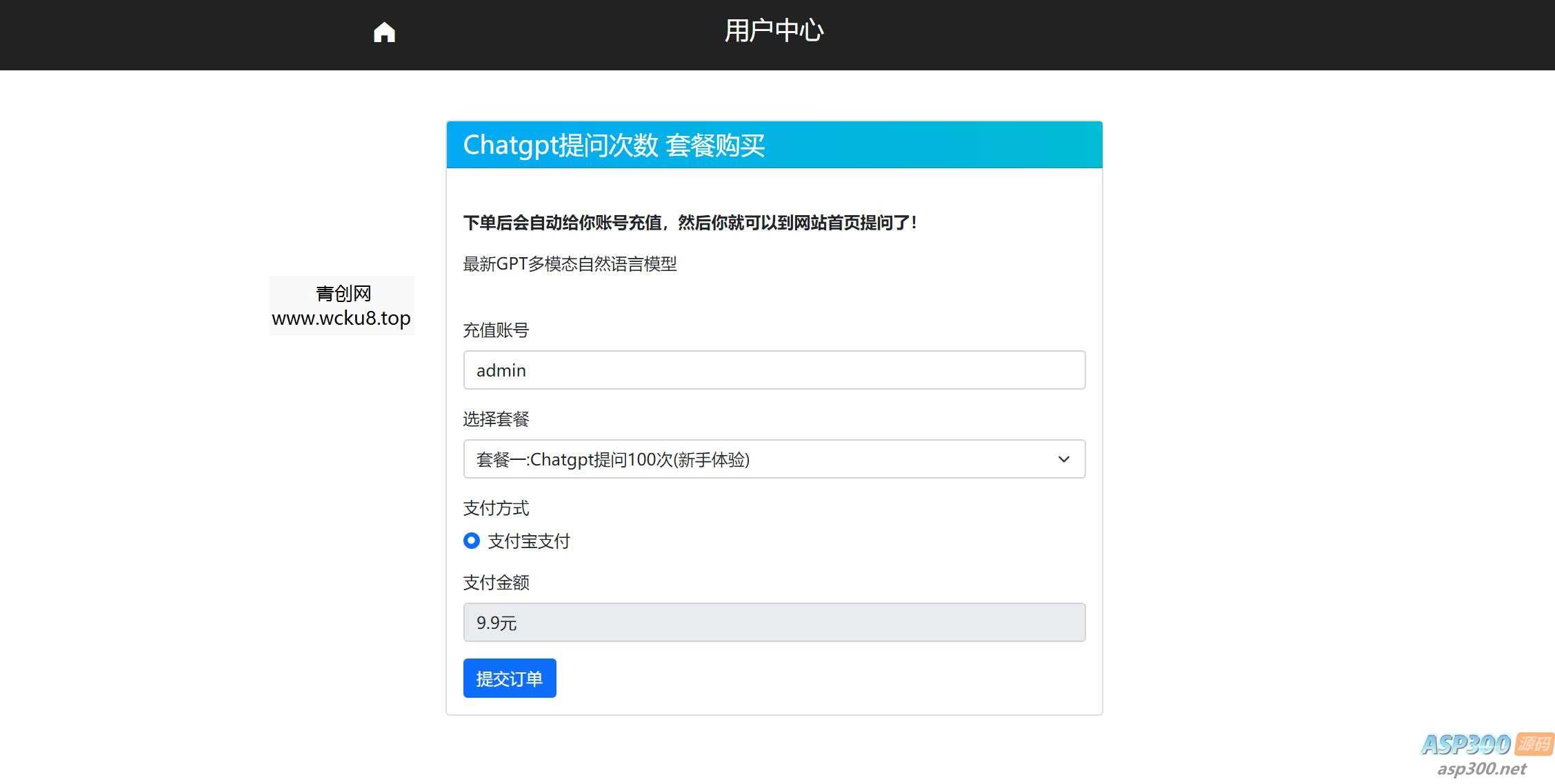Click the 用户中心 header title

coord(773,30)
